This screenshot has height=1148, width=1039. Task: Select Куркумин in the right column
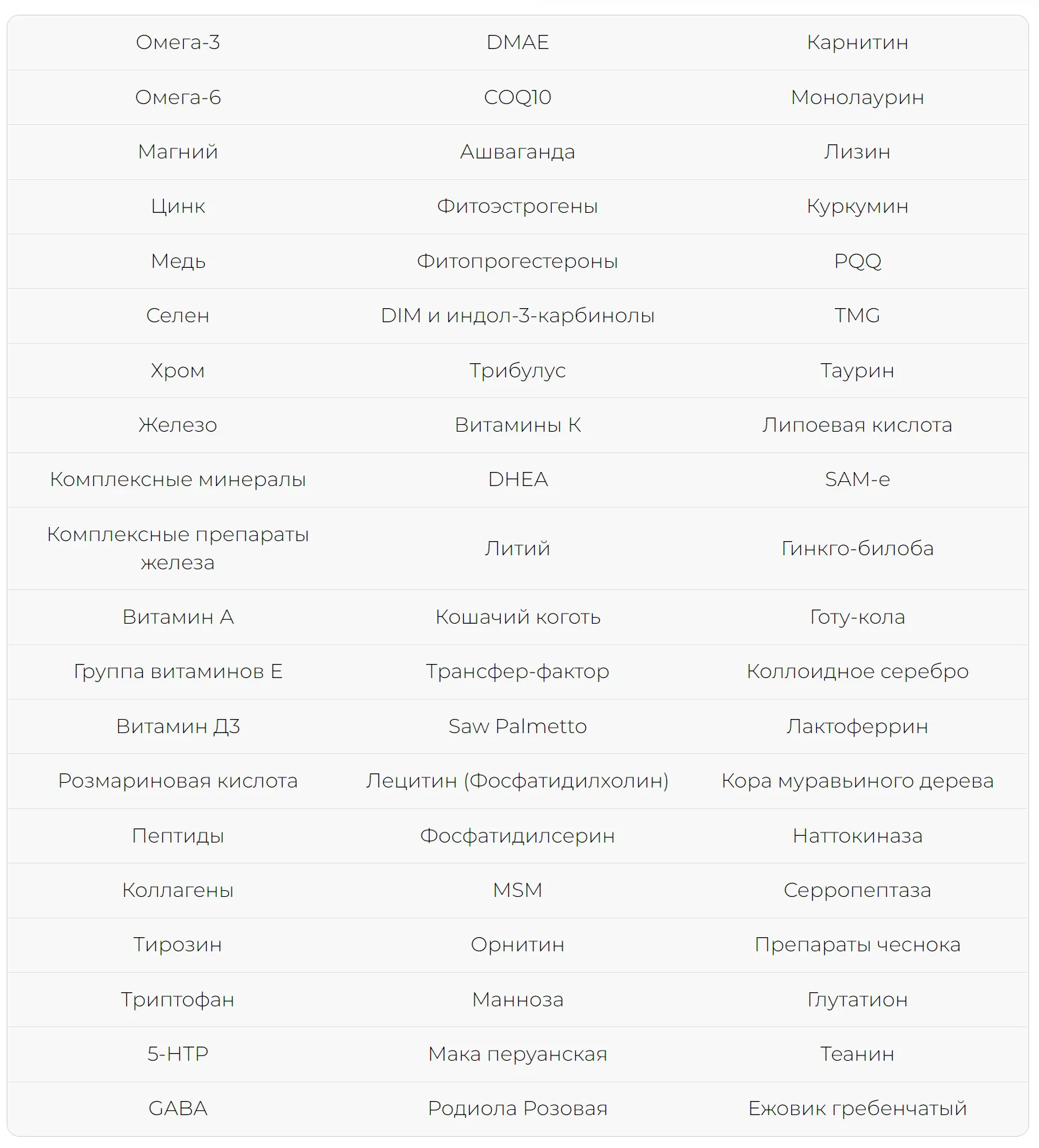[x=857, y=206]
